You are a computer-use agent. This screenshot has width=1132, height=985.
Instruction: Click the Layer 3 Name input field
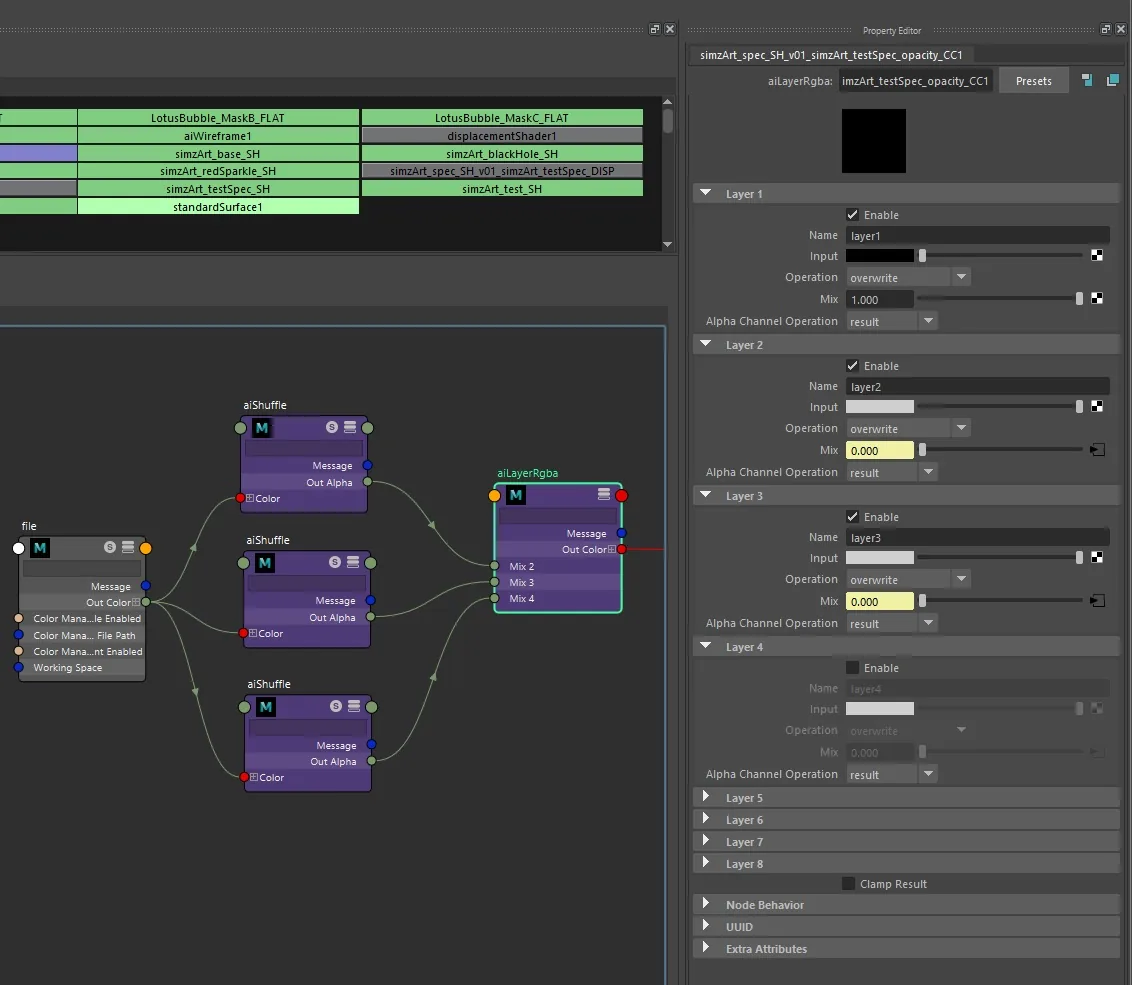point(978,537)
